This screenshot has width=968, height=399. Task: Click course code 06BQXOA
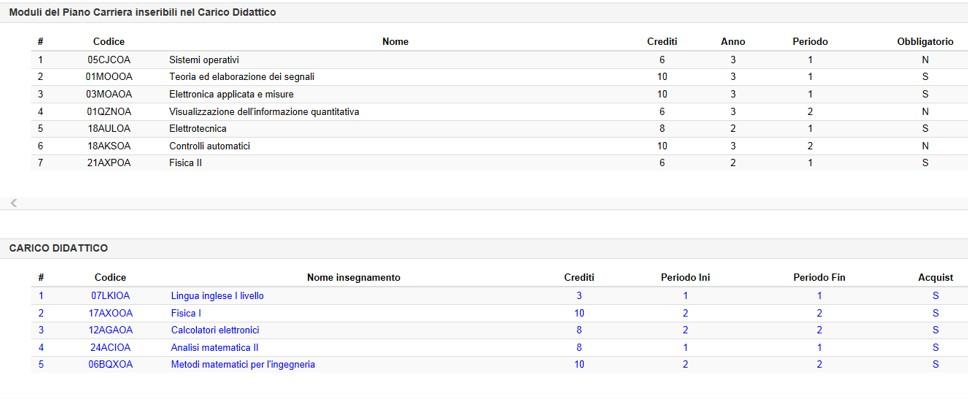[x=110, y=364]
